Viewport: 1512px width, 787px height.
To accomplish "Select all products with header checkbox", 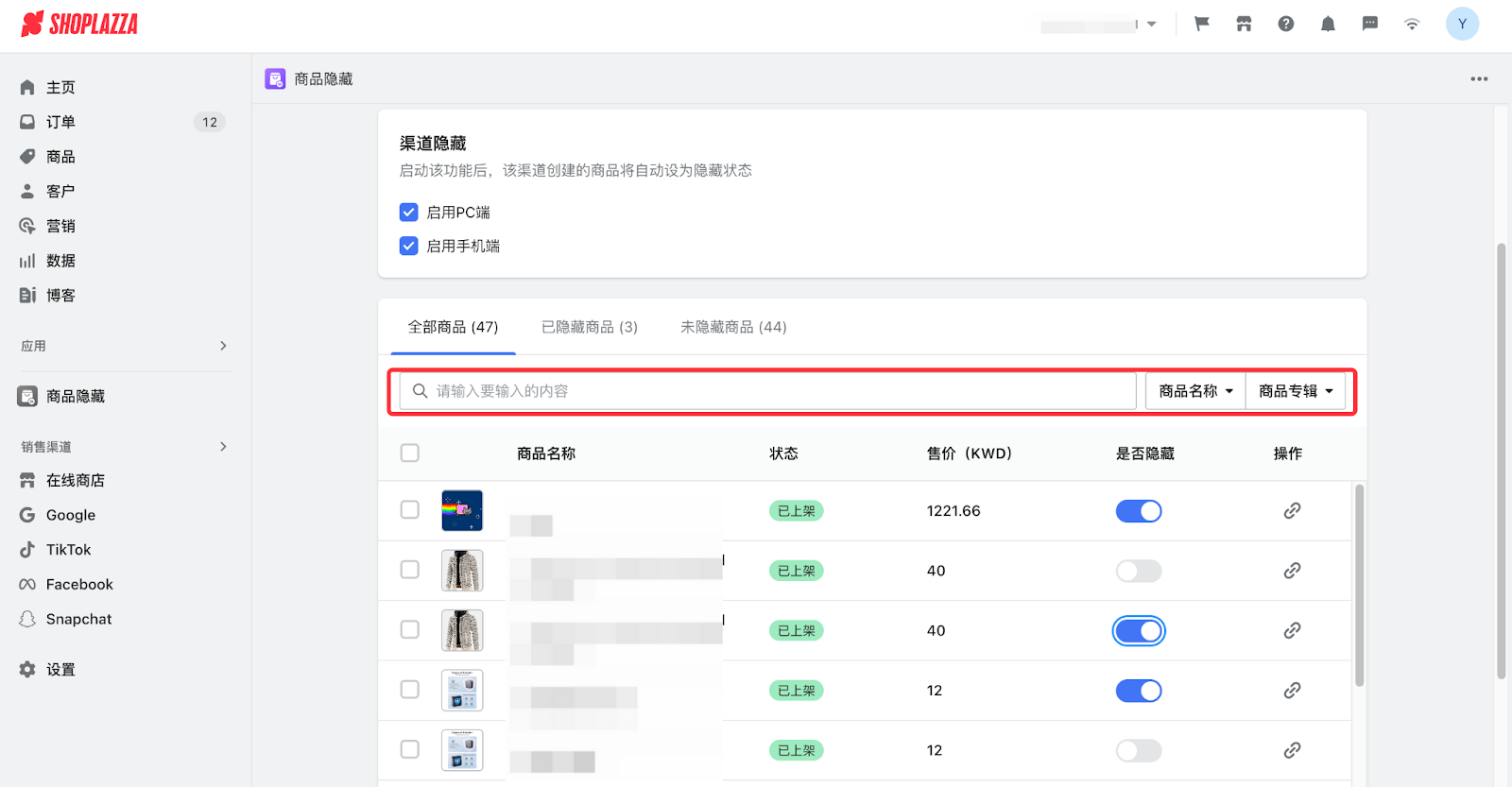I will pos(410,453).
